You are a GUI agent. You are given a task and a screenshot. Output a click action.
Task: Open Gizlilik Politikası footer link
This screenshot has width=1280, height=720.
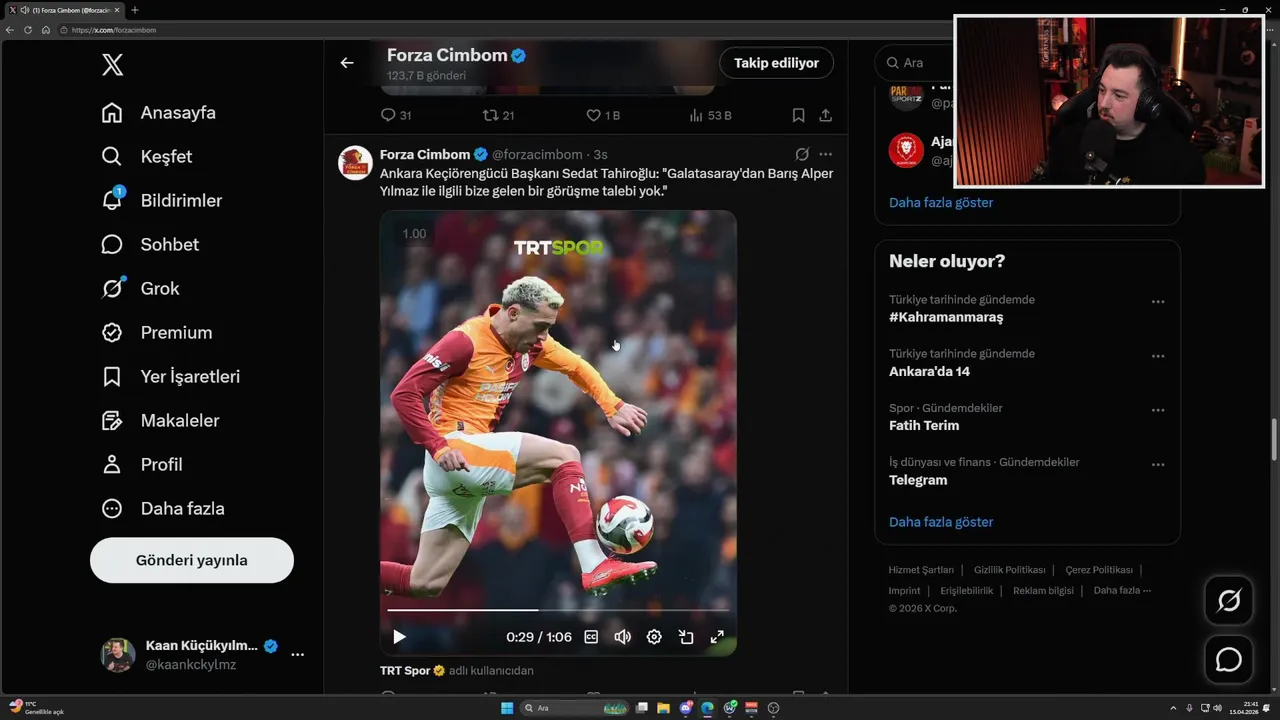pos(1009,570)
